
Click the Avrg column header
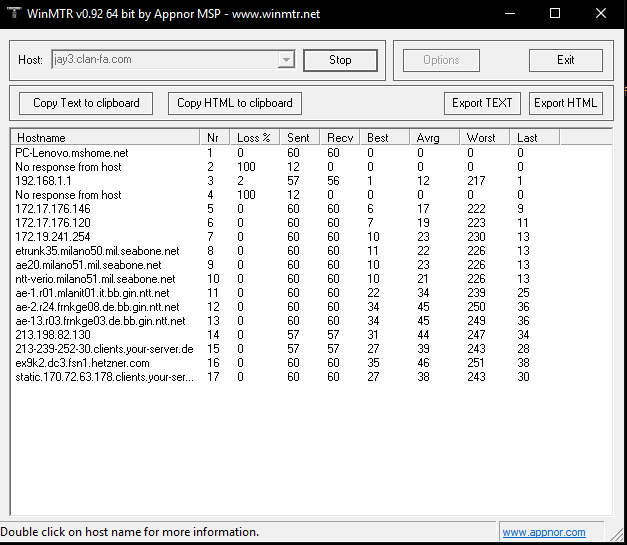coord(435,138)
